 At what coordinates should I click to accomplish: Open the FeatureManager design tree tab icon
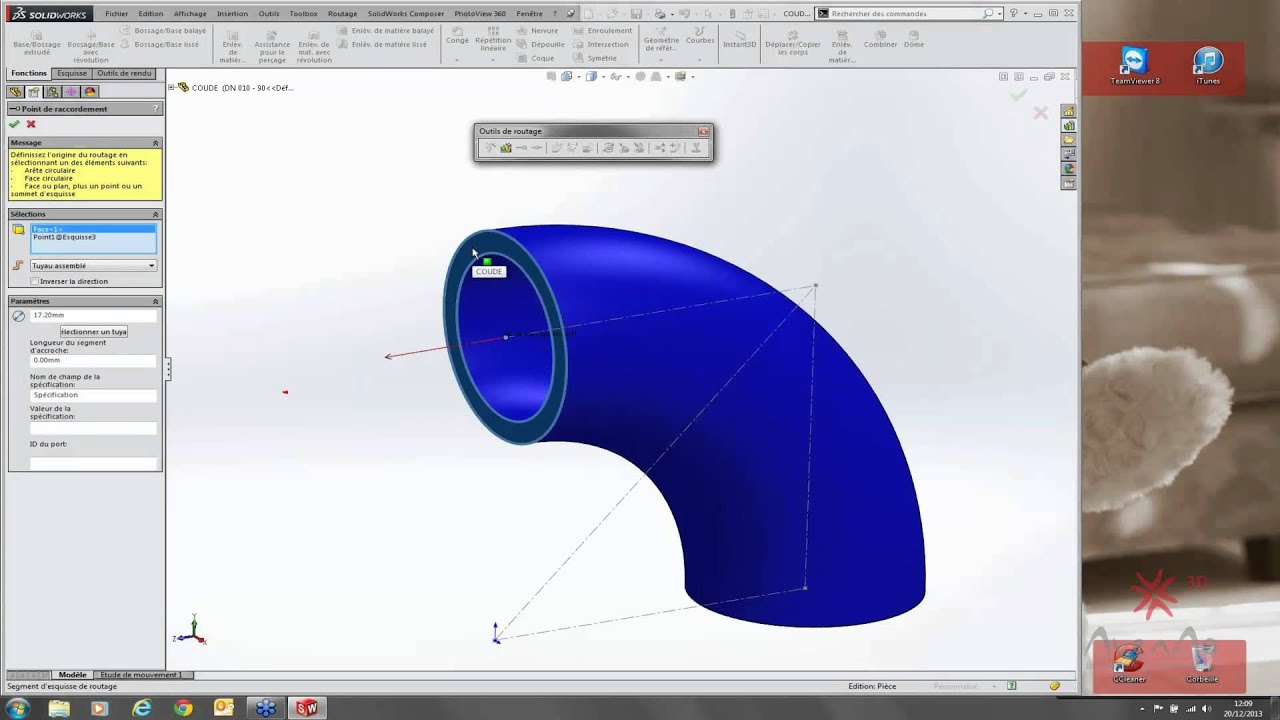(15, 92)
